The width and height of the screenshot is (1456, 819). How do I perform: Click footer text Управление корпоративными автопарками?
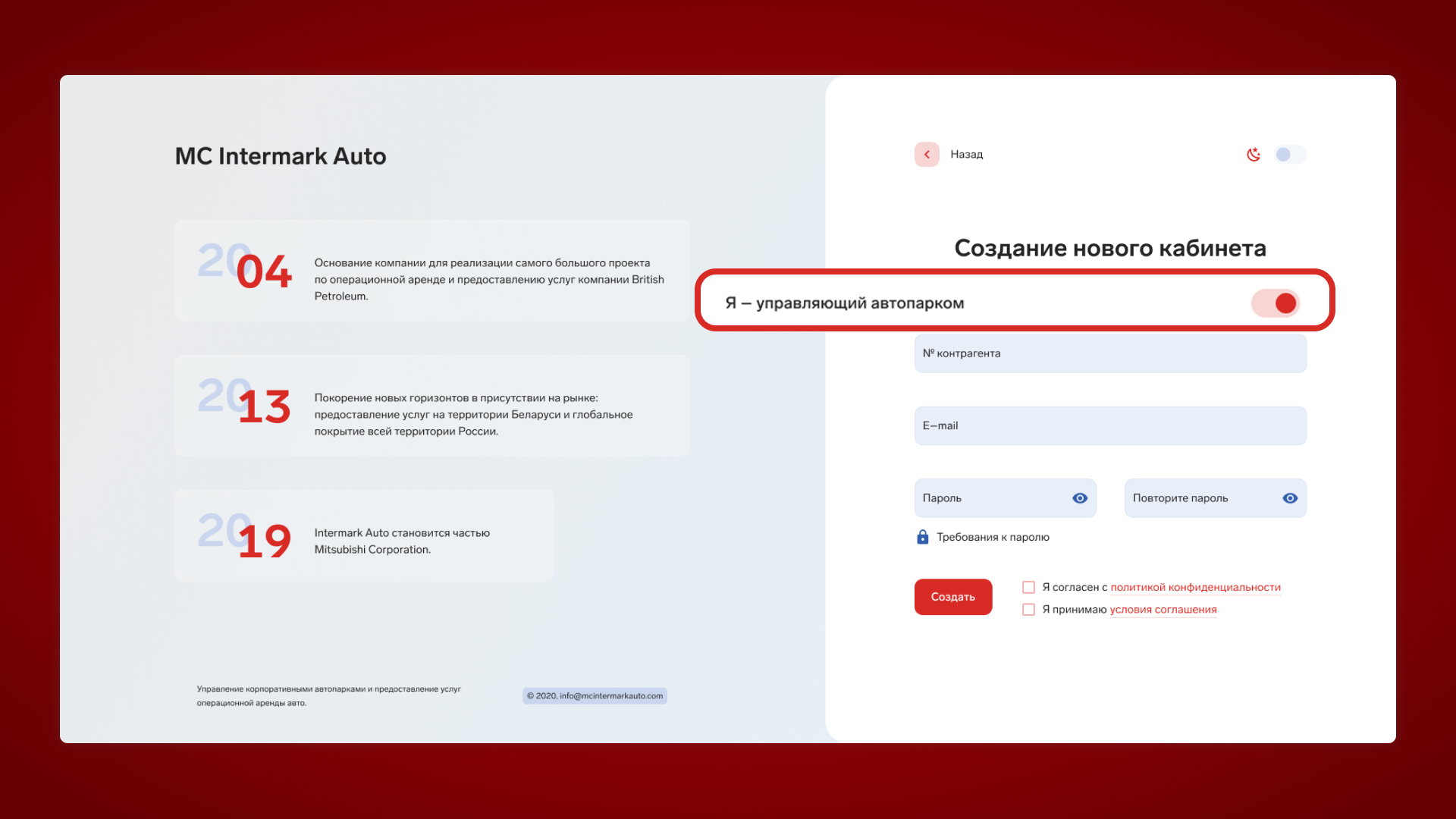[328, 695]
